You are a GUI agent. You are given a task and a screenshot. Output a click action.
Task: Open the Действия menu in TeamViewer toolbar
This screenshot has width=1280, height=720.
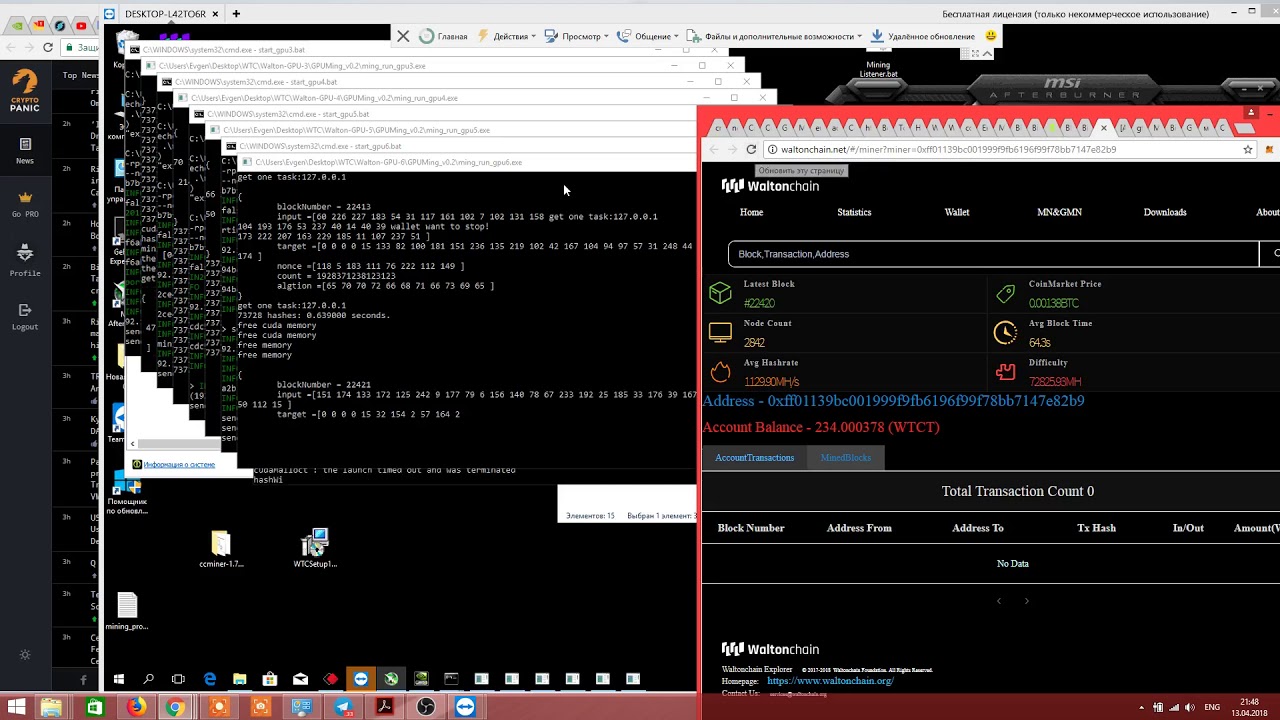[x=508, y=36]
